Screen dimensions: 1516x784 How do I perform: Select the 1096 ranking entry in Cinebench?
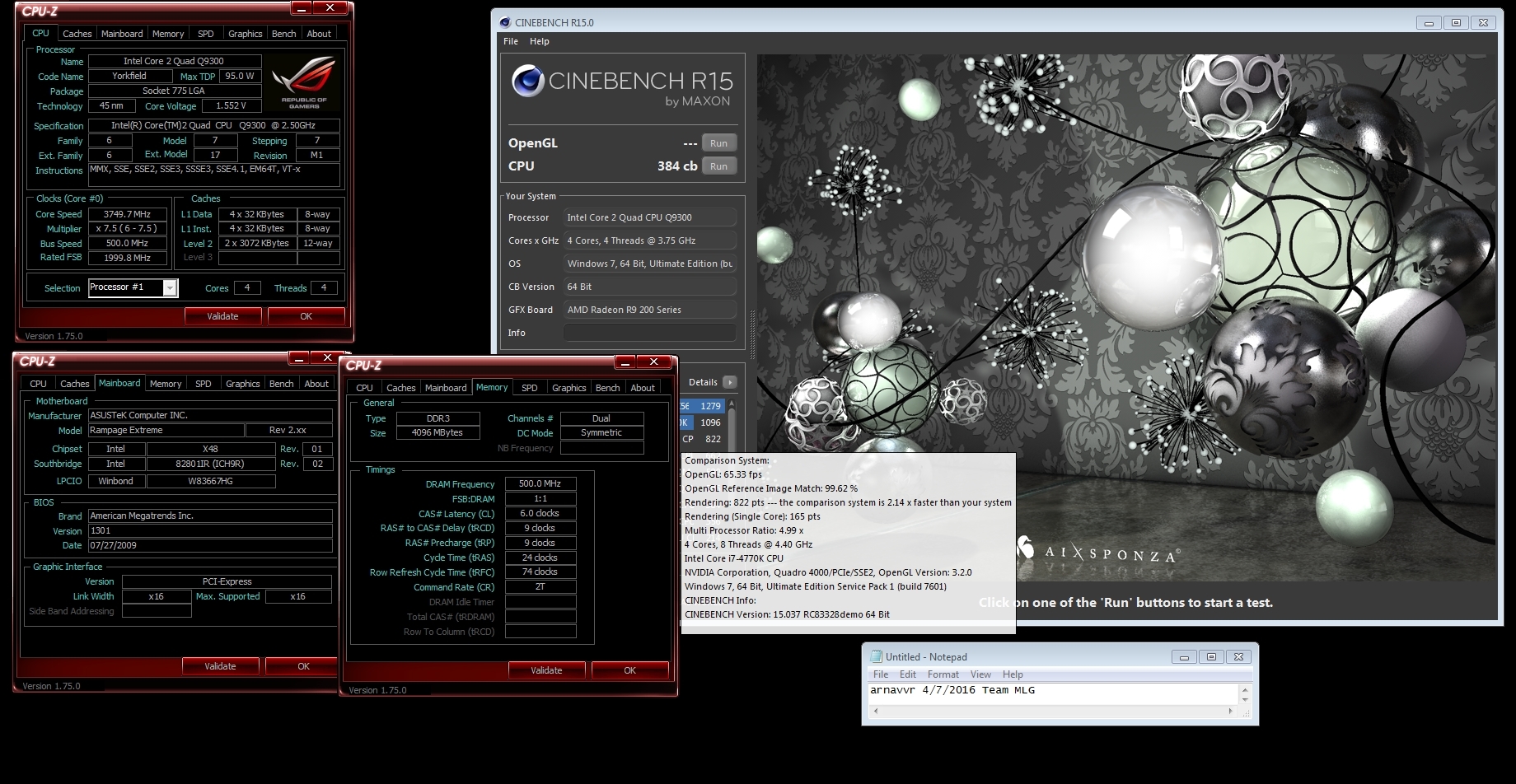[702, 422]
